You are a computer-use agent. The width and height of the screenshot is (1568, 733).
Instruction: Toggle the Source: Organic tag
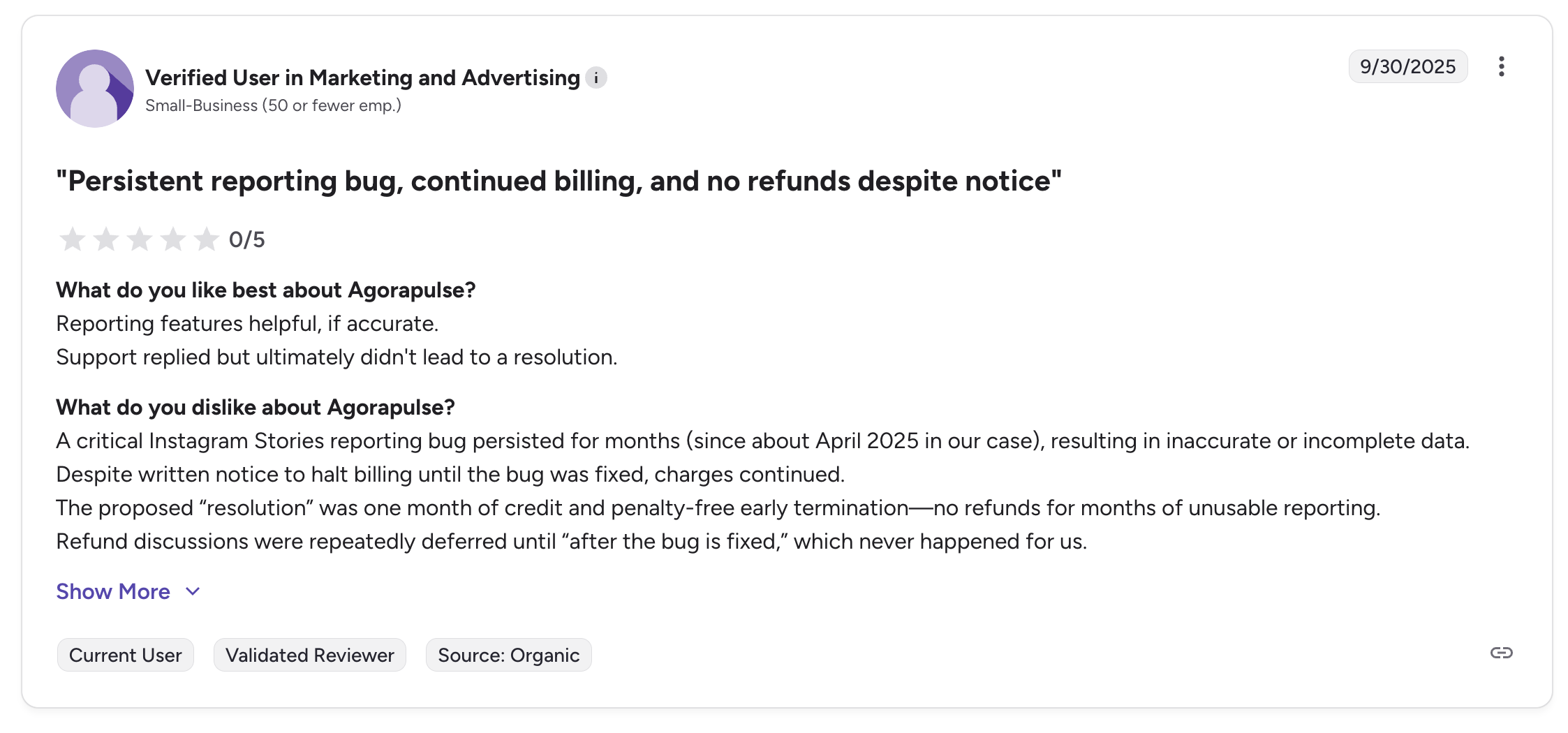coord(508,654)
